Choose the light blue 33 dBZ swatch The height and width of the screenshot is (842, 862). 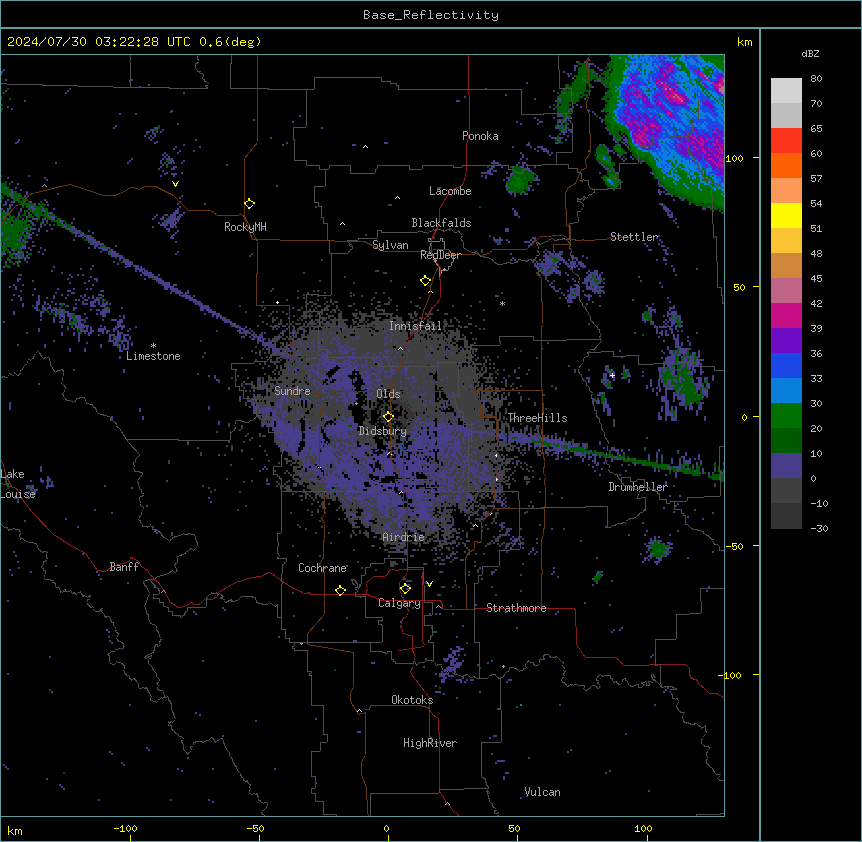[786, 391]
